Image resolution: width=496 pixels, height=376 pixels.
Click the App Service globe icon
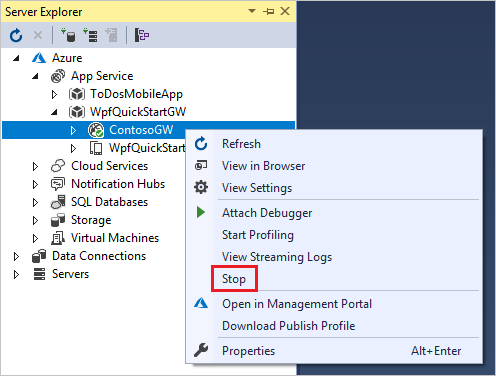(58, 76)
